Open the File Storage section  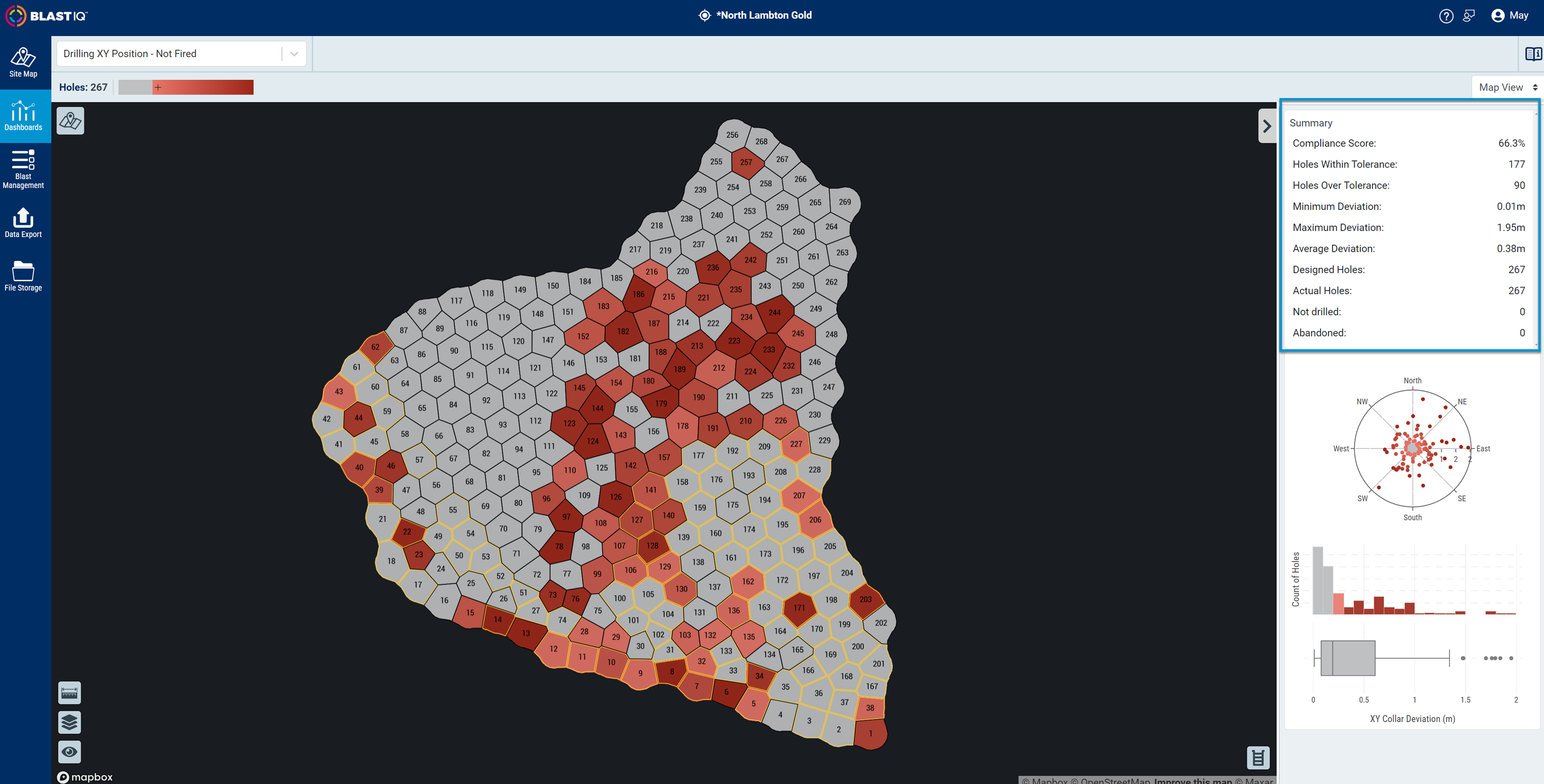[x=23, y=276]
